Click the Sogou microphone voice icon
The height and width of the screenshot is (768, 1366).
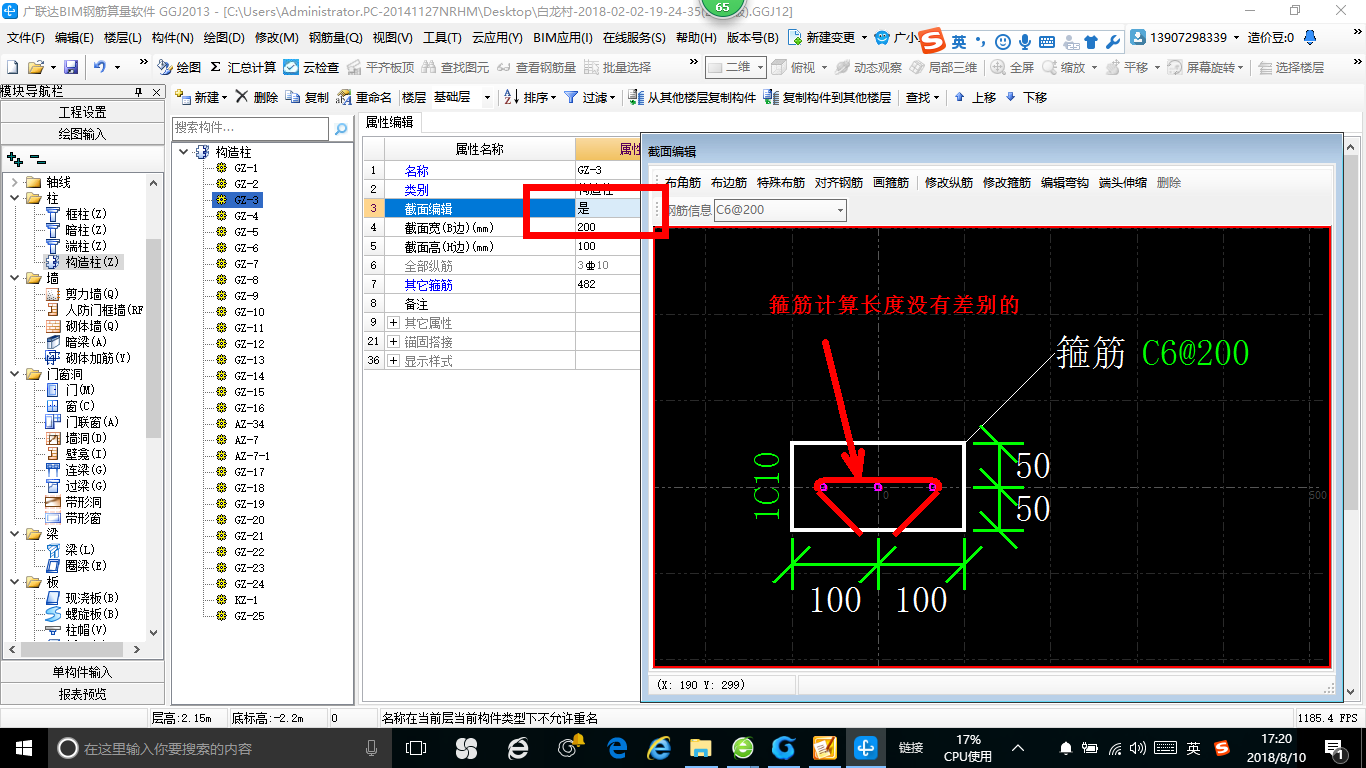tap(1023, 41)
